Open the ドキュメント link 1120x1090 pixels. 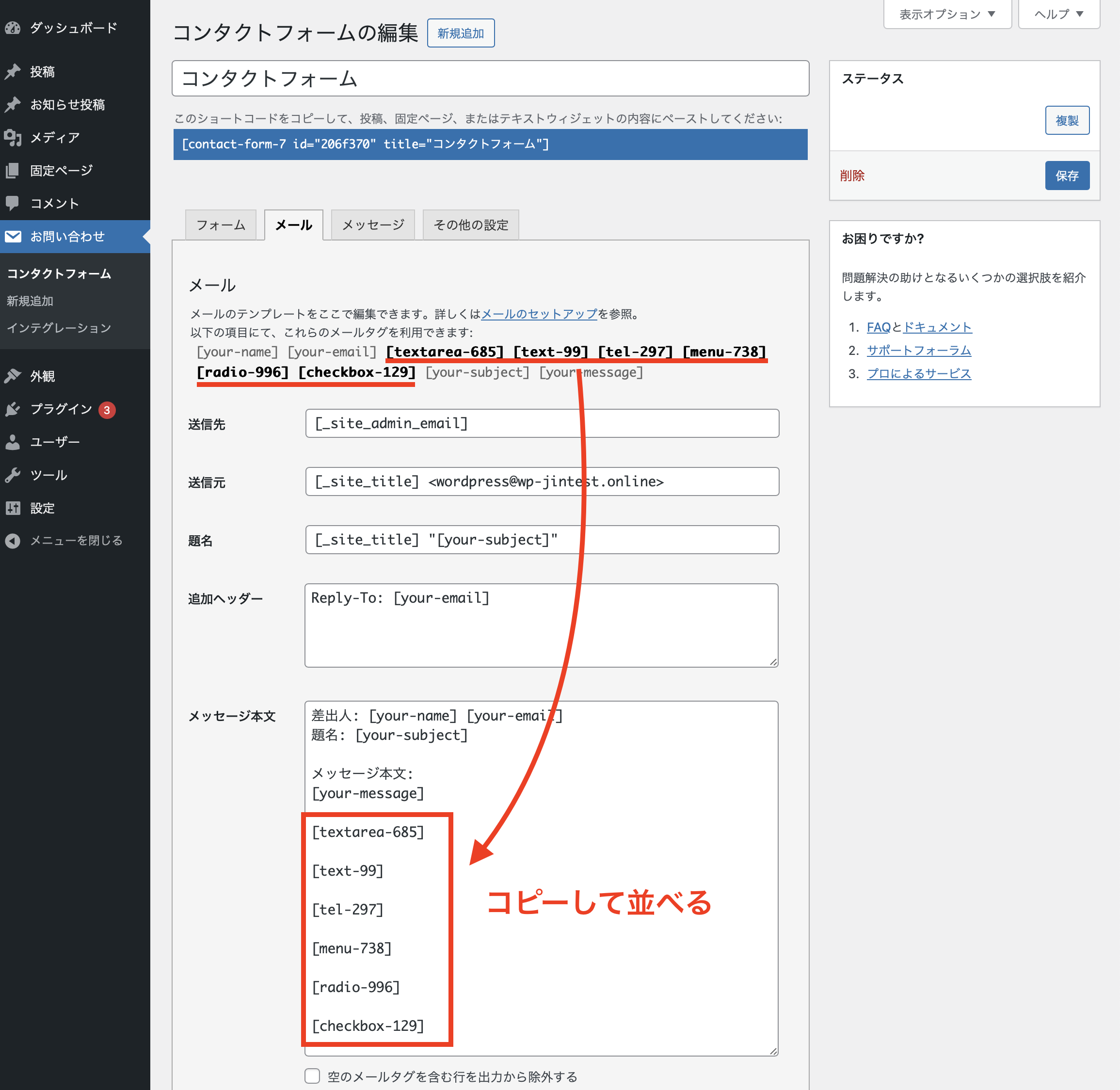pos(937,327)
